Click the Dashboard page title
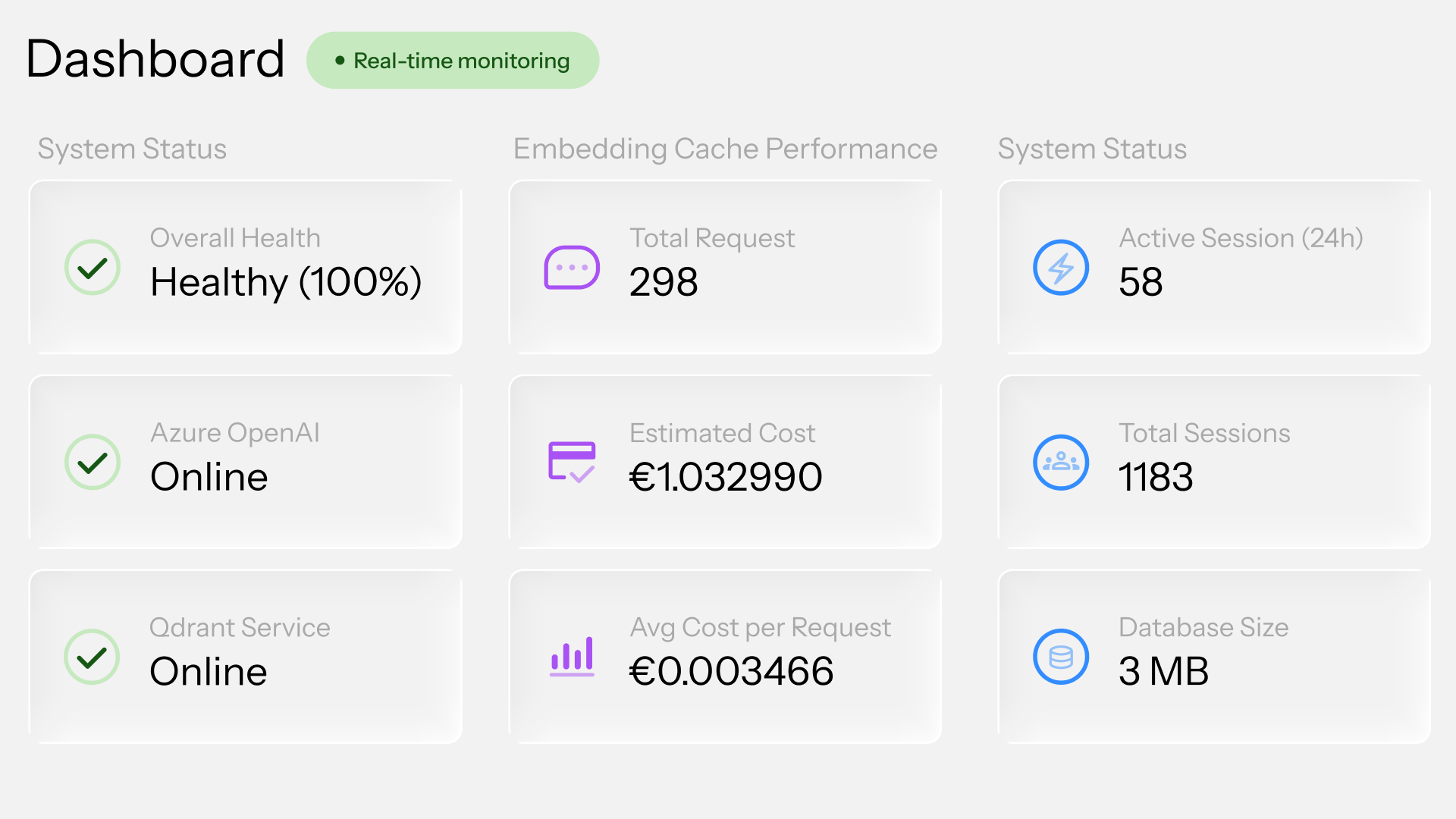 [x=155, y=59]
